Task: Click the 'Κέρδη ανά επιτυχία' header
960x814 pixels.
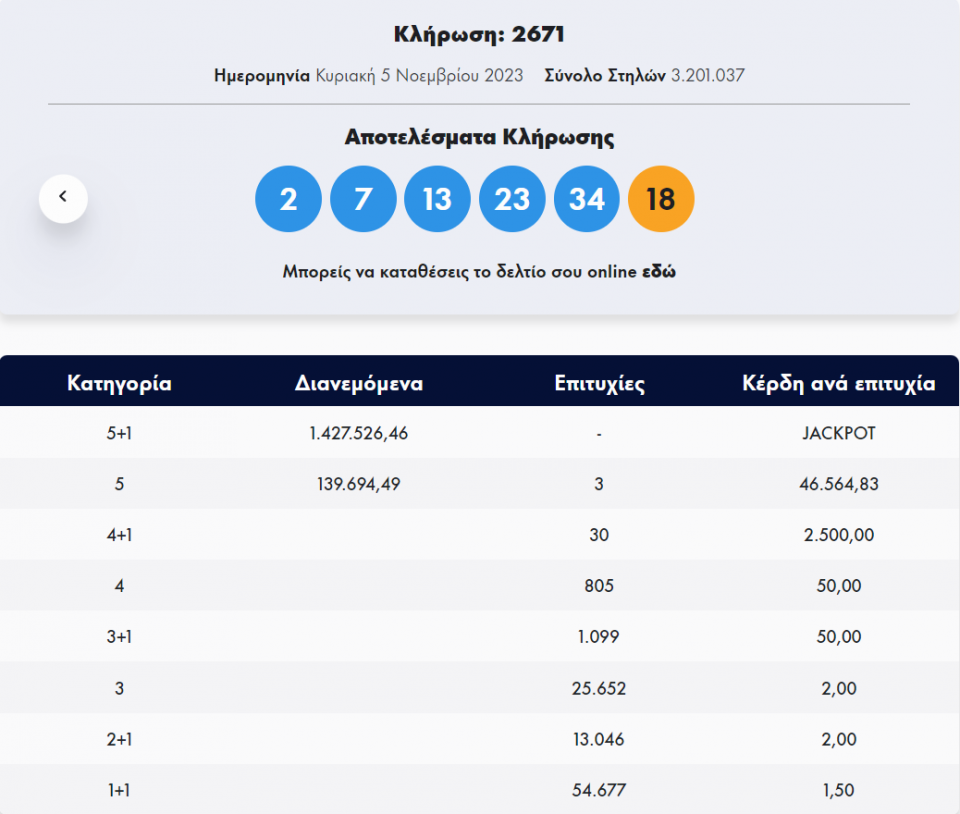Action: pyautogui.click(x=838, y=383)
